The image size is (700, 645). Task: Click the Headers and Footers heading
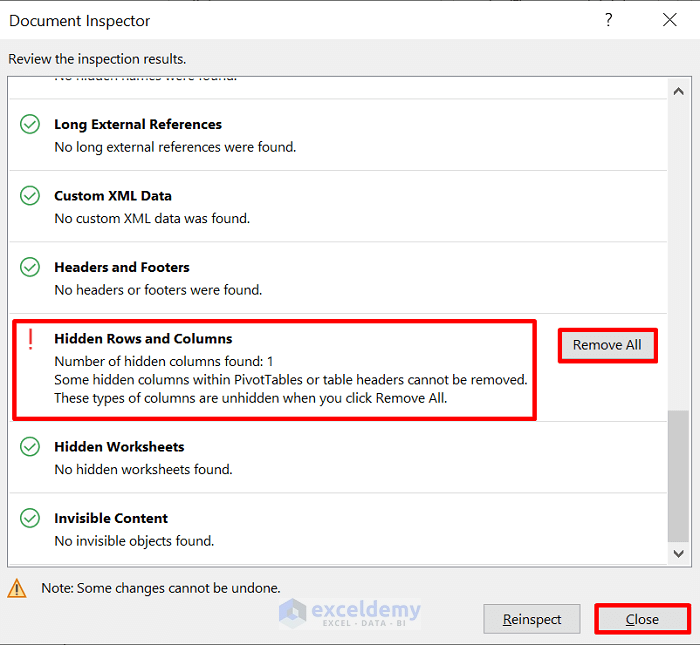(x=122, y=268)
